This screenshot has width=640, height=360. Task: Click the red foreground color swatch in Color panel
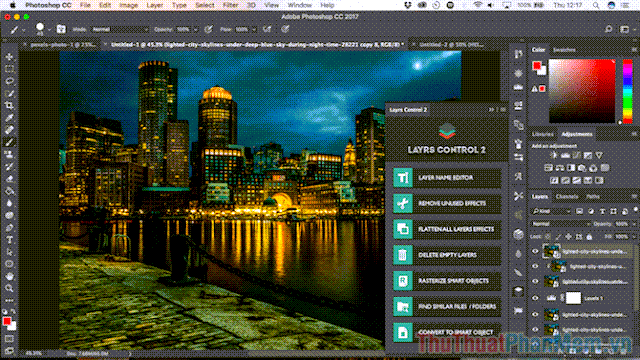(537, 66)
